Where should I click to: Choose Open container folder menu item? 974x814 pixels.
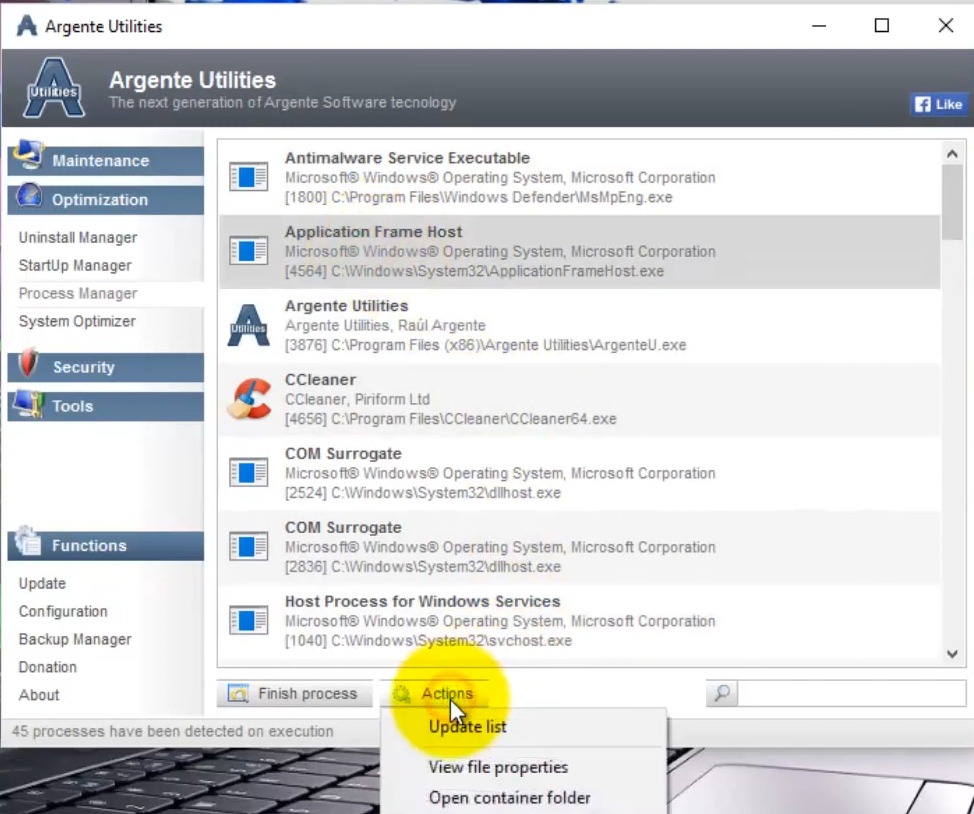[509, 798]
